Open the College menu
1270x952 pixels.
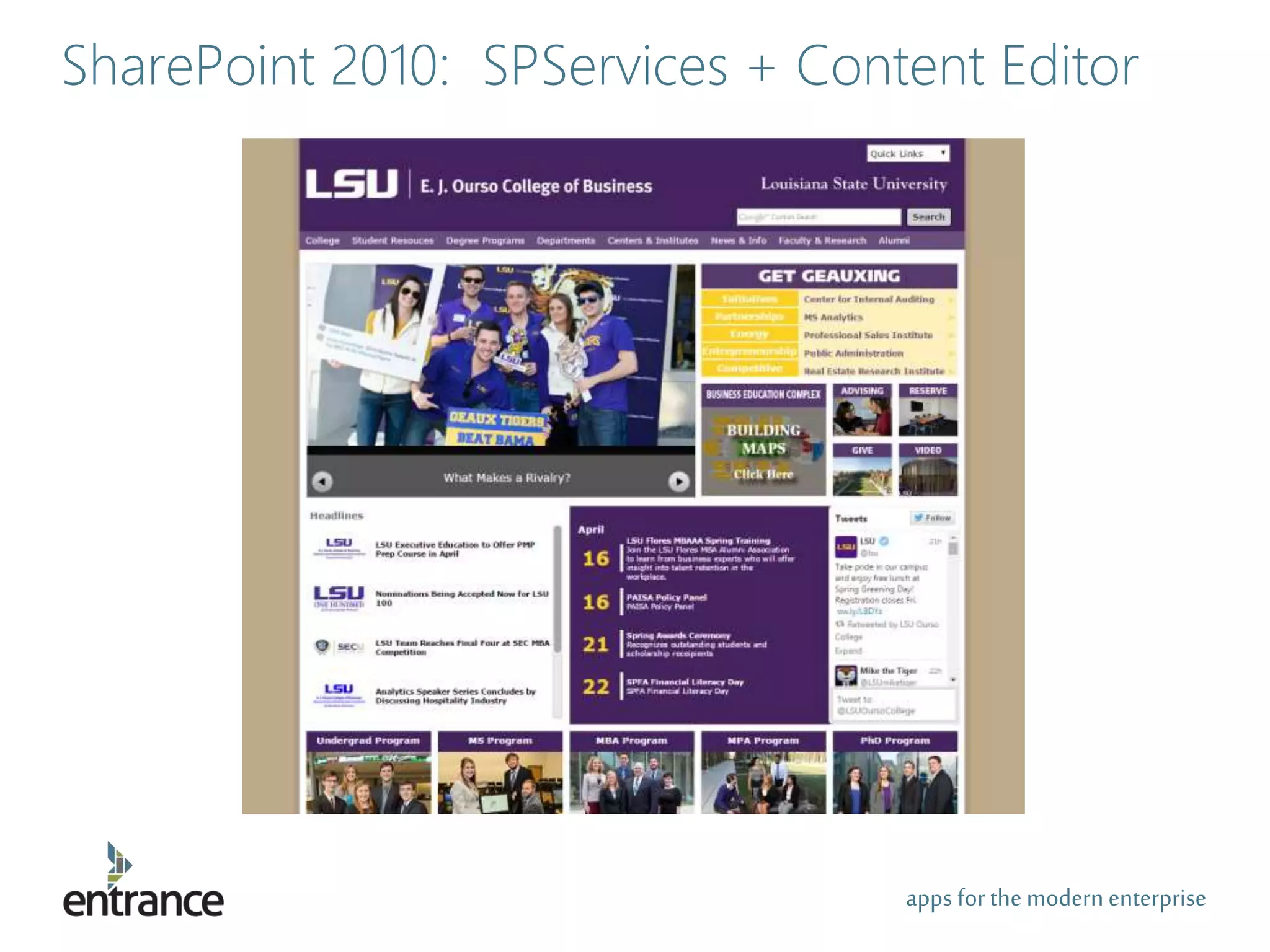[322, 240]
